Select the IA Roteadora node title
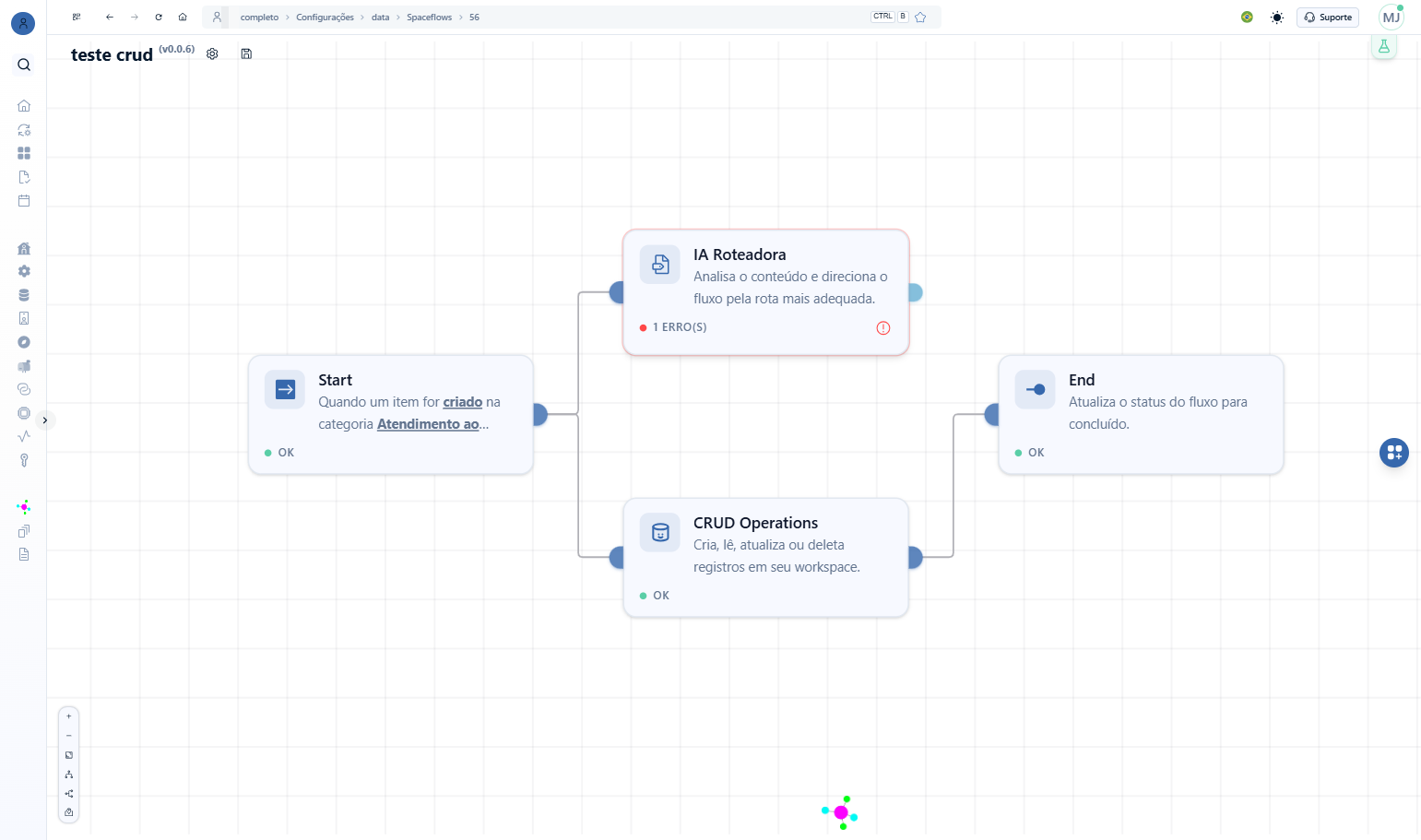 (x=740, y=254)
